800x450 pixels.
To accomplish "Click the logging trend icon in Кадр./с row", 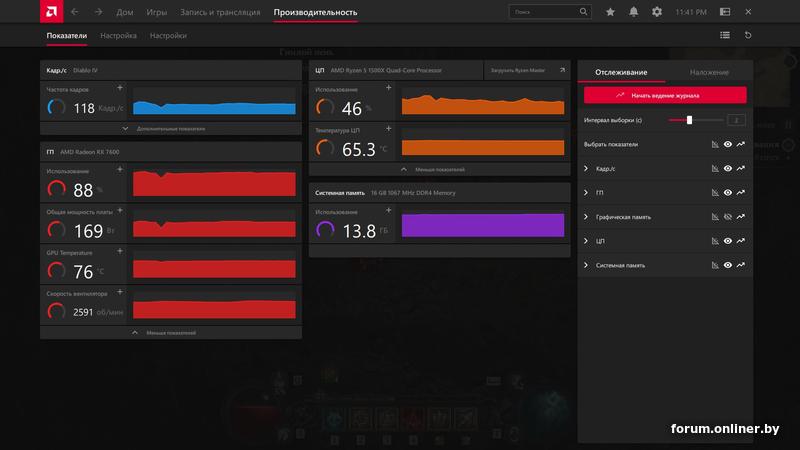I will point(741,168).
